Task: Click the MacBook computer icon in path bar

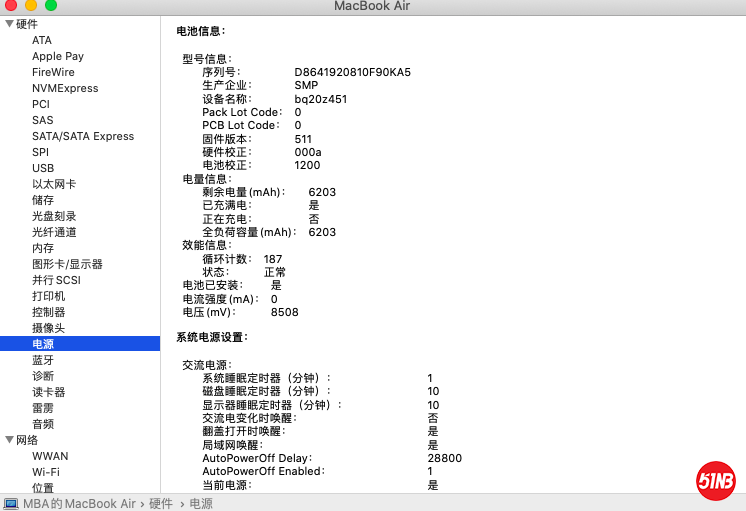Action: [x=11, y=503]
